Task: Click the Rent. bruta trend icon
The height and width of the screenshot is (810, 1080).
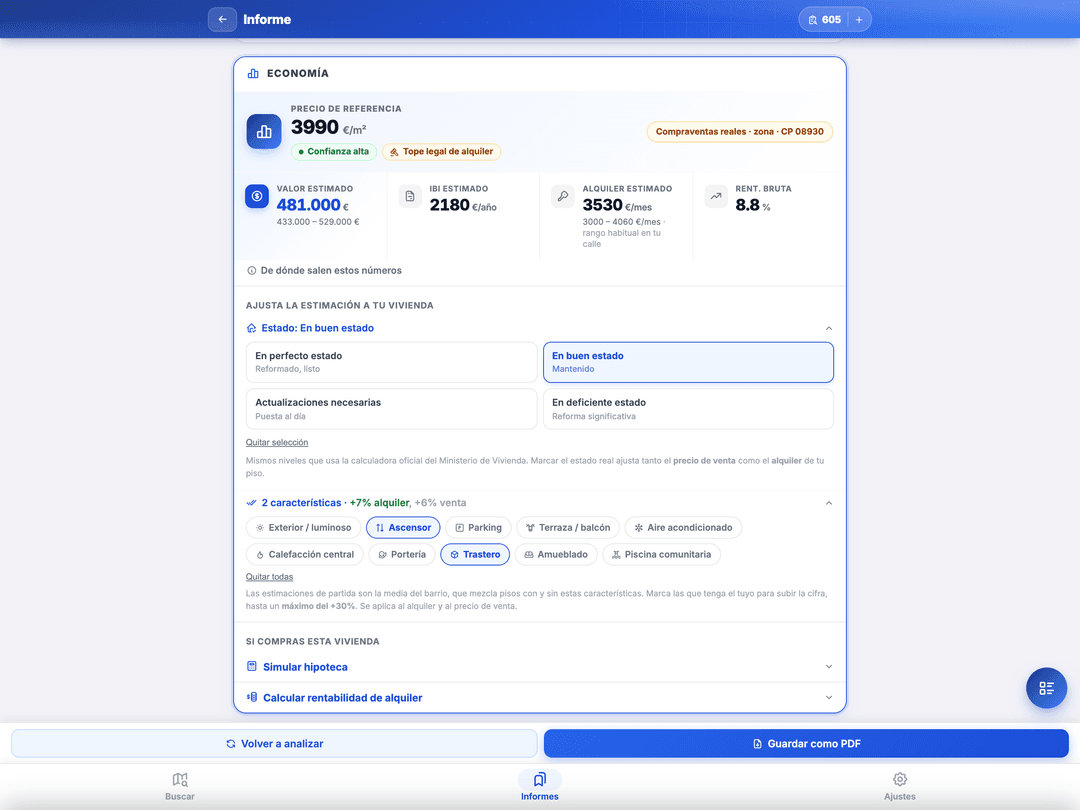Action: [716, 196]
